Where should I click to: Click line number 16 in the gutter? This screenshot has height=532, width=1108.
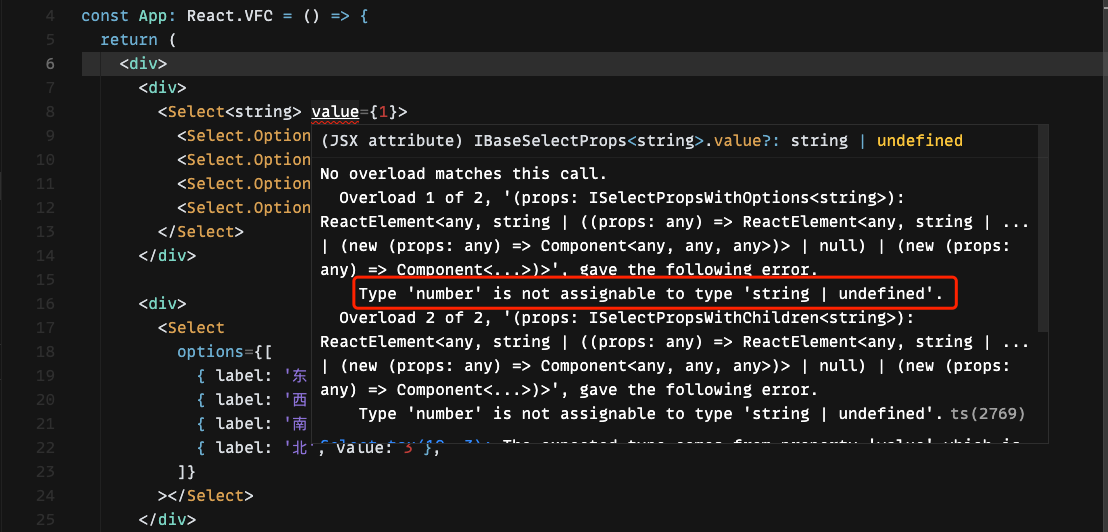coord(45,304)
